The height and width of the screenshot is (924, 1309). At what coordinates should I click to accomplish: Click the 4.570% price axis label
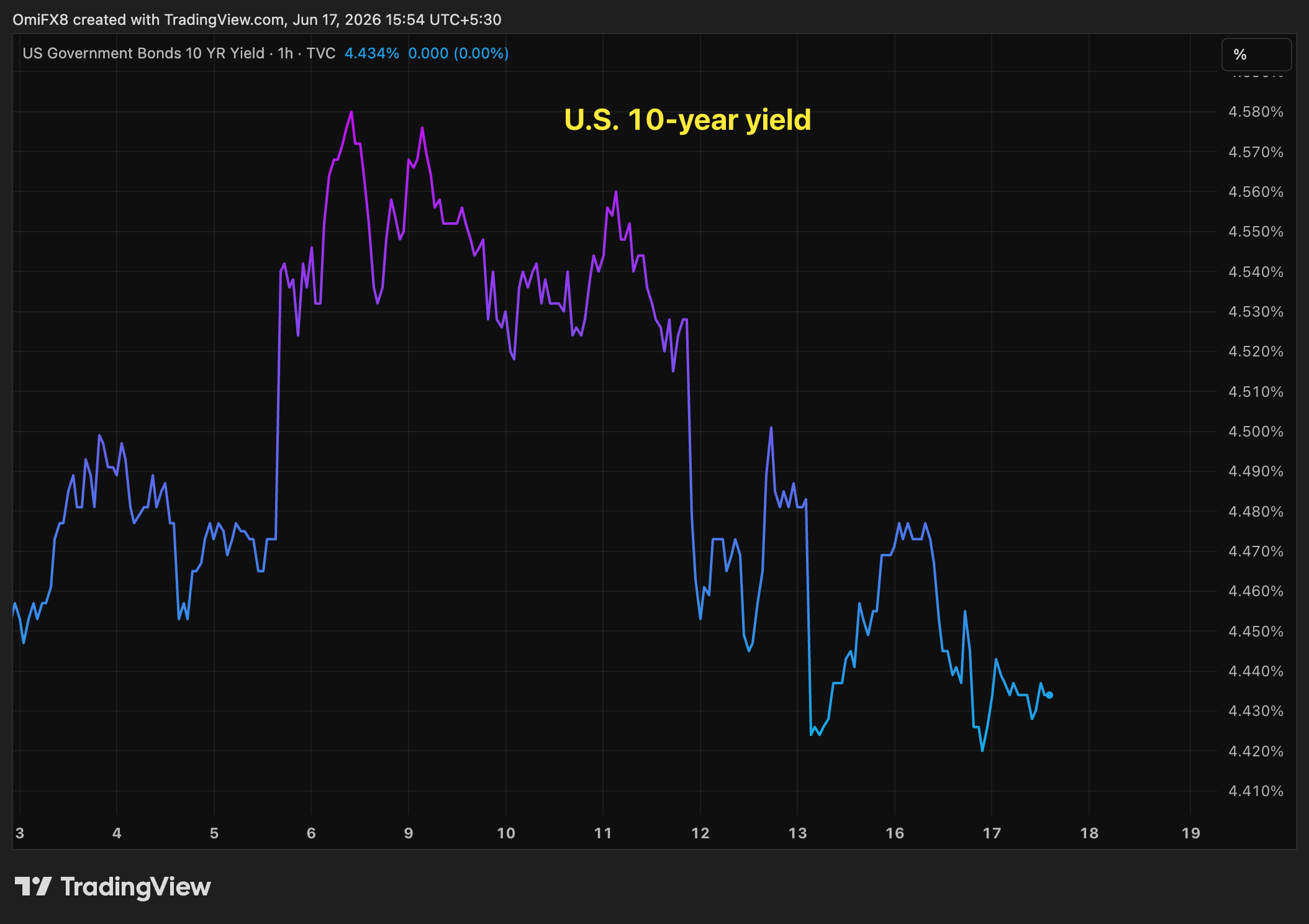tap(1256, 152)
